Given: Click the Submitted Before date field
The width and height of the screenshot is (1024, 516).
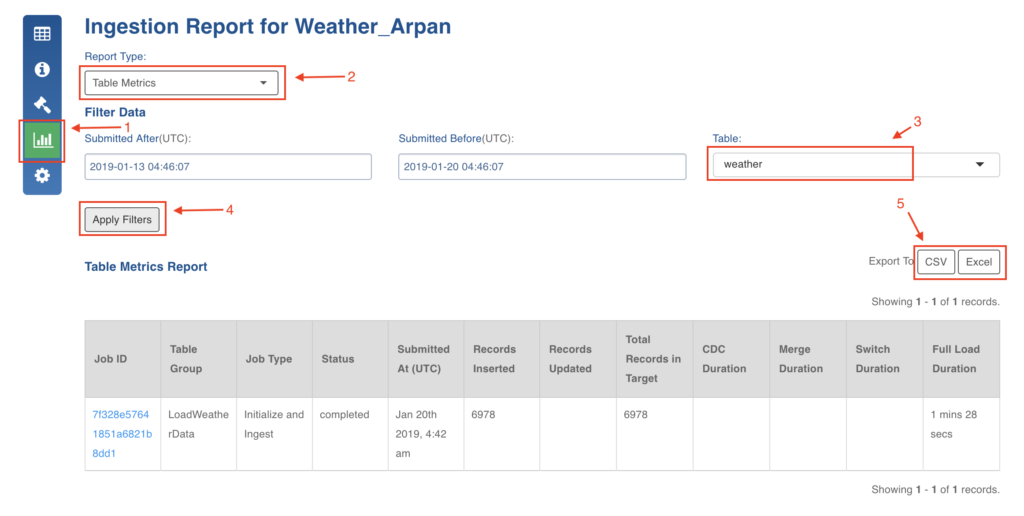Looking at the screenshot, I should [x=541, y=167].
